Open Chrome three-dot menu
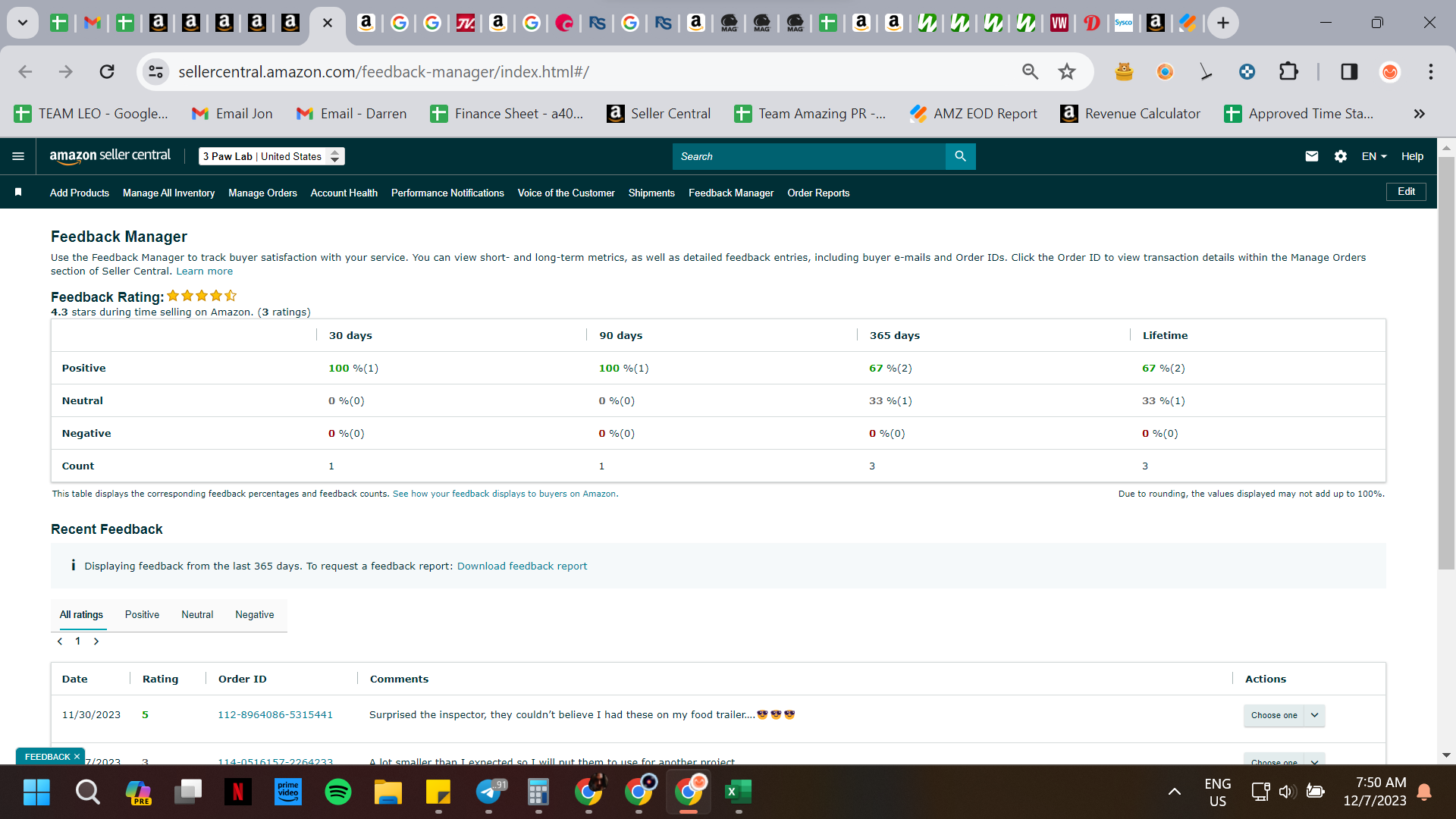Screen dimensions: 1456x819 (1431, 71)
